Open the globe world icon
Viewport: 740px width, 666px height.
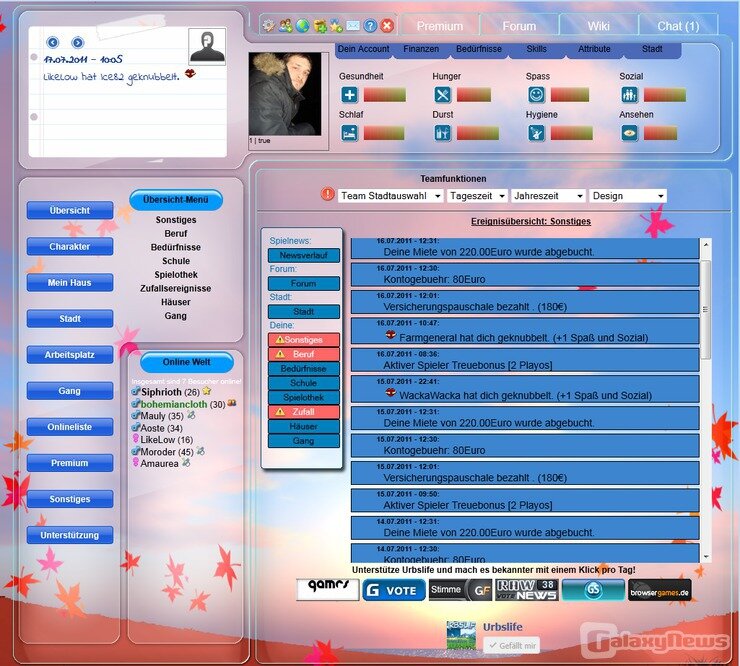pyautogui.click(x=303, y=25)
